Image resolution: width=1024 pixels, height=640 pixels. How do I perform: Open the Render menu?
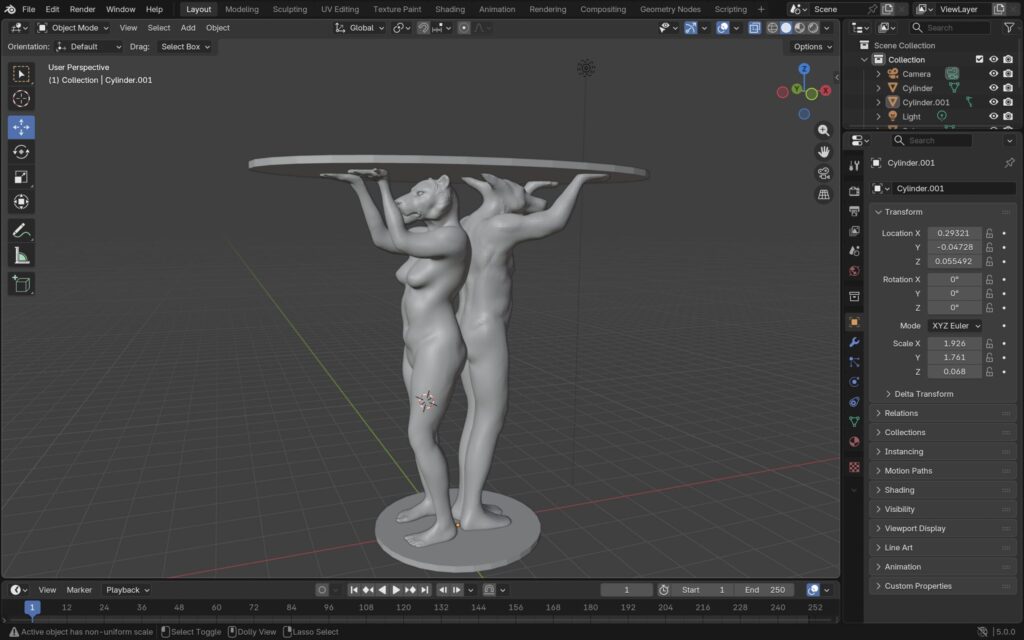[82, 9]
